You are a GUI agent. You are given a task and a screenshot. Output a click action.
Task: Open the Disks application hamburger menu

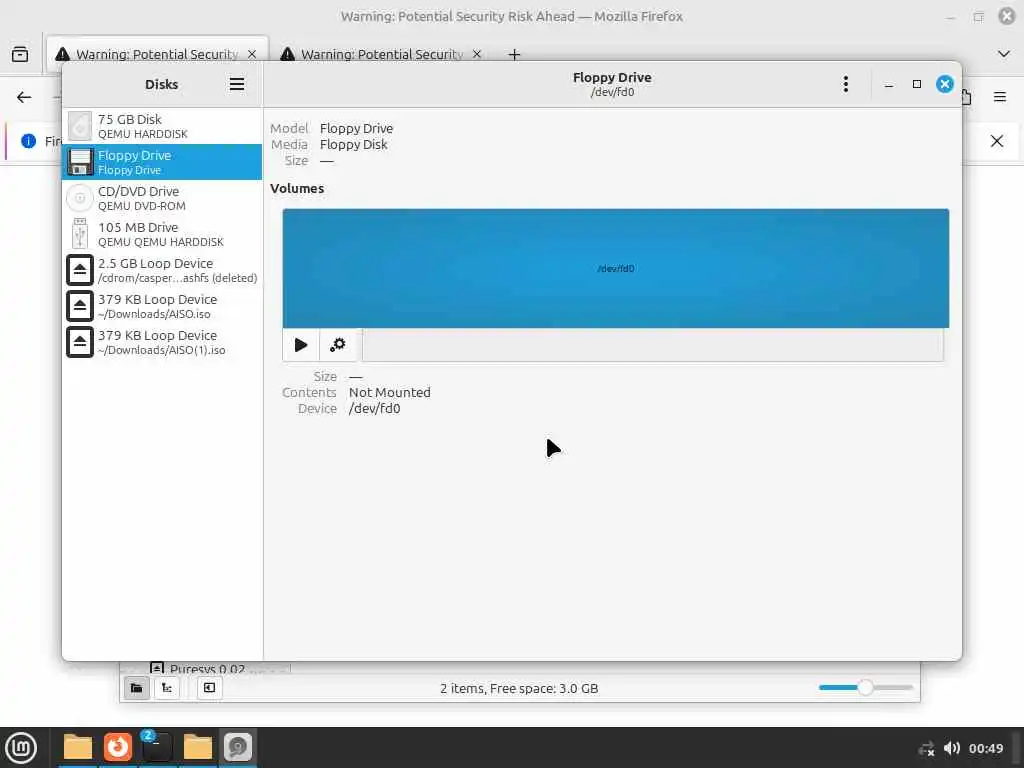pyautogui.click(x=236, y=84)
